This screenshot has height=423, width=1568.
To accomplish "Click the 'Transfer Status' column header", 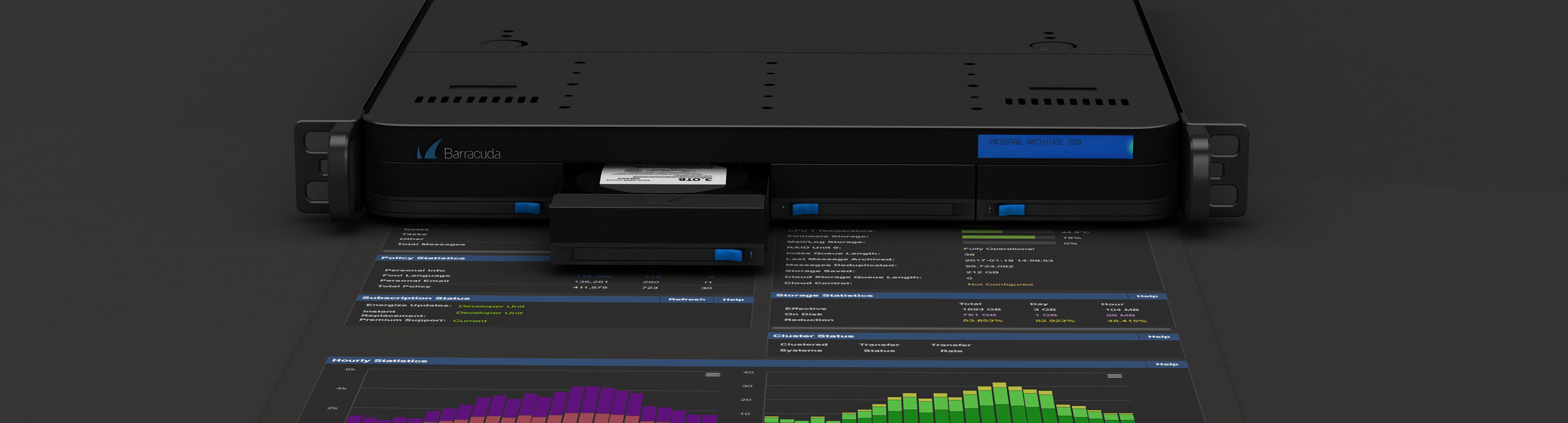I will [x=879, y=348].
